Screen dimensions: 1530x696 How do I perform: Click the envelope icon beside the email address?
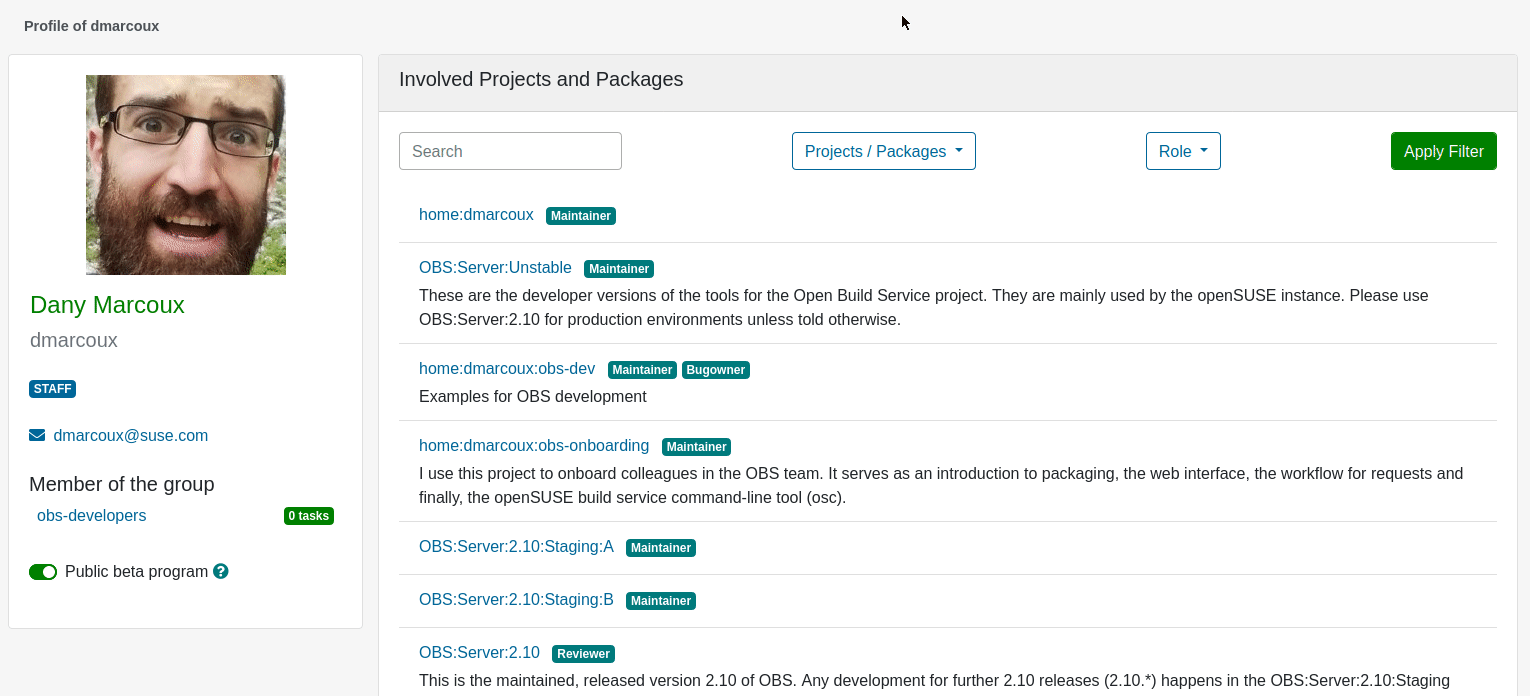[x=37, y=435]
